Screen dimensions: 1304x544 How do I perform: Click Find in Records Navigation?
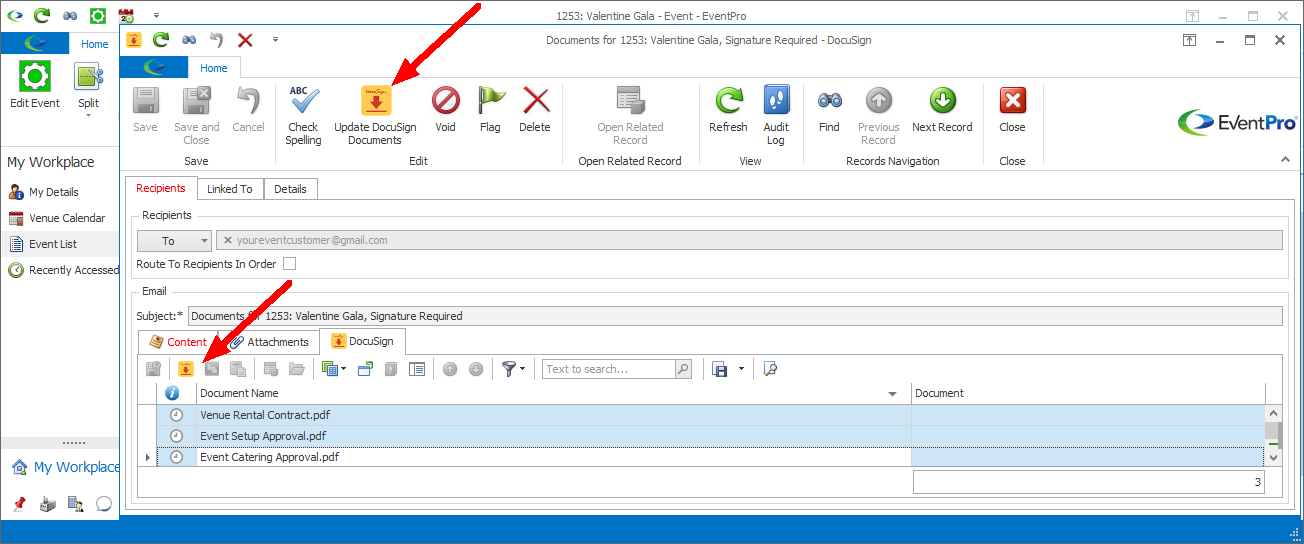pos(829,110)
